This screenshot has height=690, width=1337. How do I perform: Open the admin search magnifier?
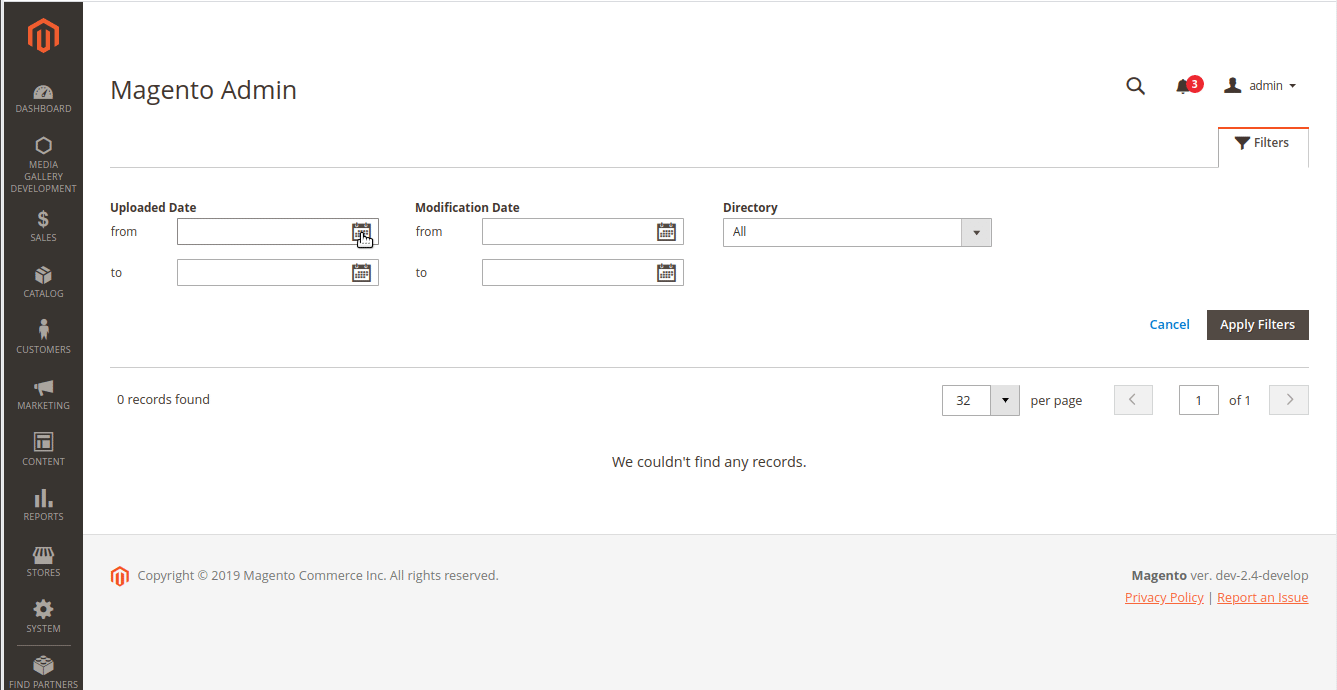1135,85
